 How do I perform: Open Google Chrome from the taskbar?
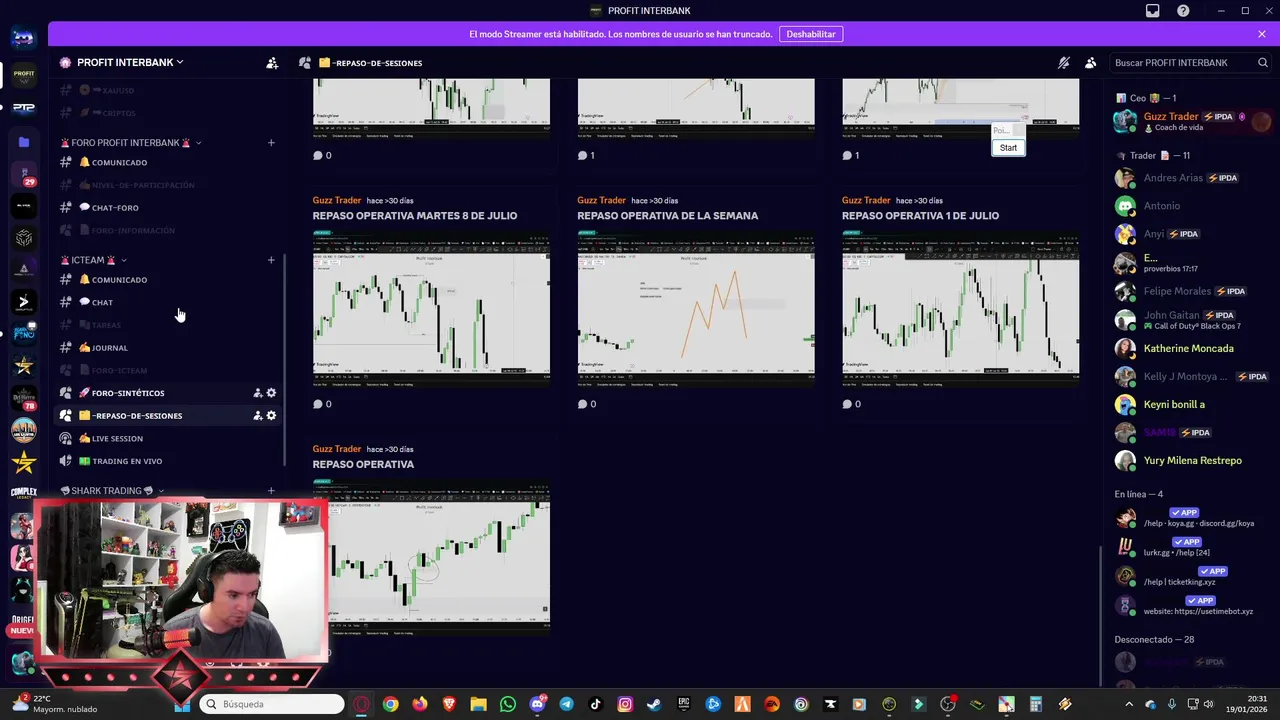(390, 704)
